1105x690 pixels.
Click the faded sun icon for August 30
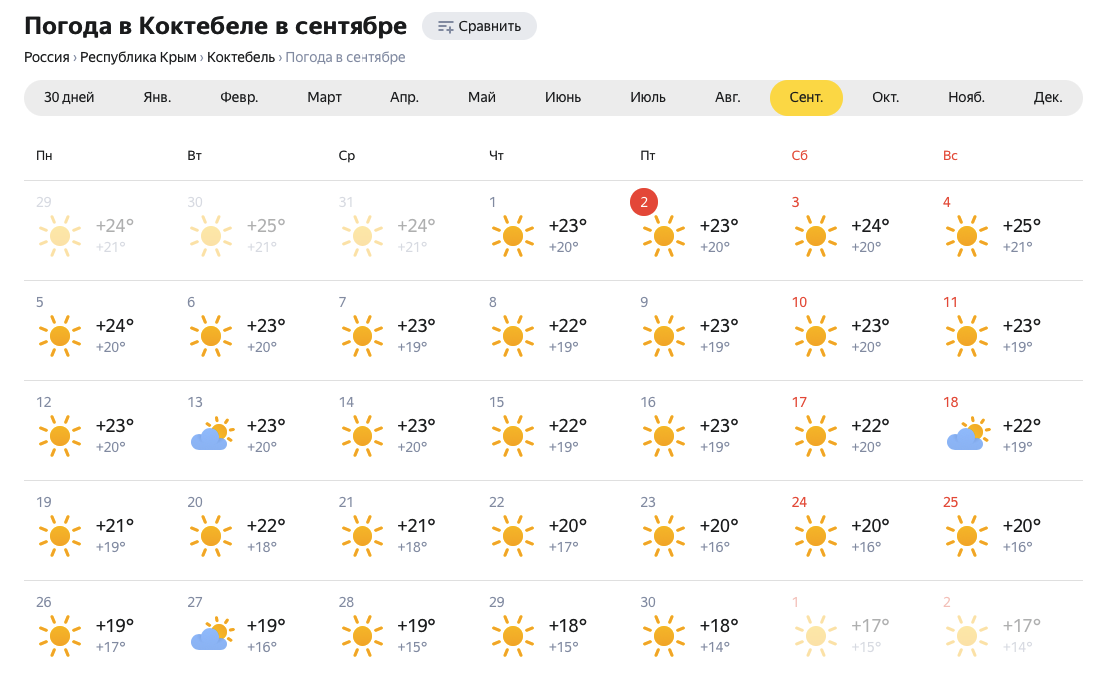[211, 235]
